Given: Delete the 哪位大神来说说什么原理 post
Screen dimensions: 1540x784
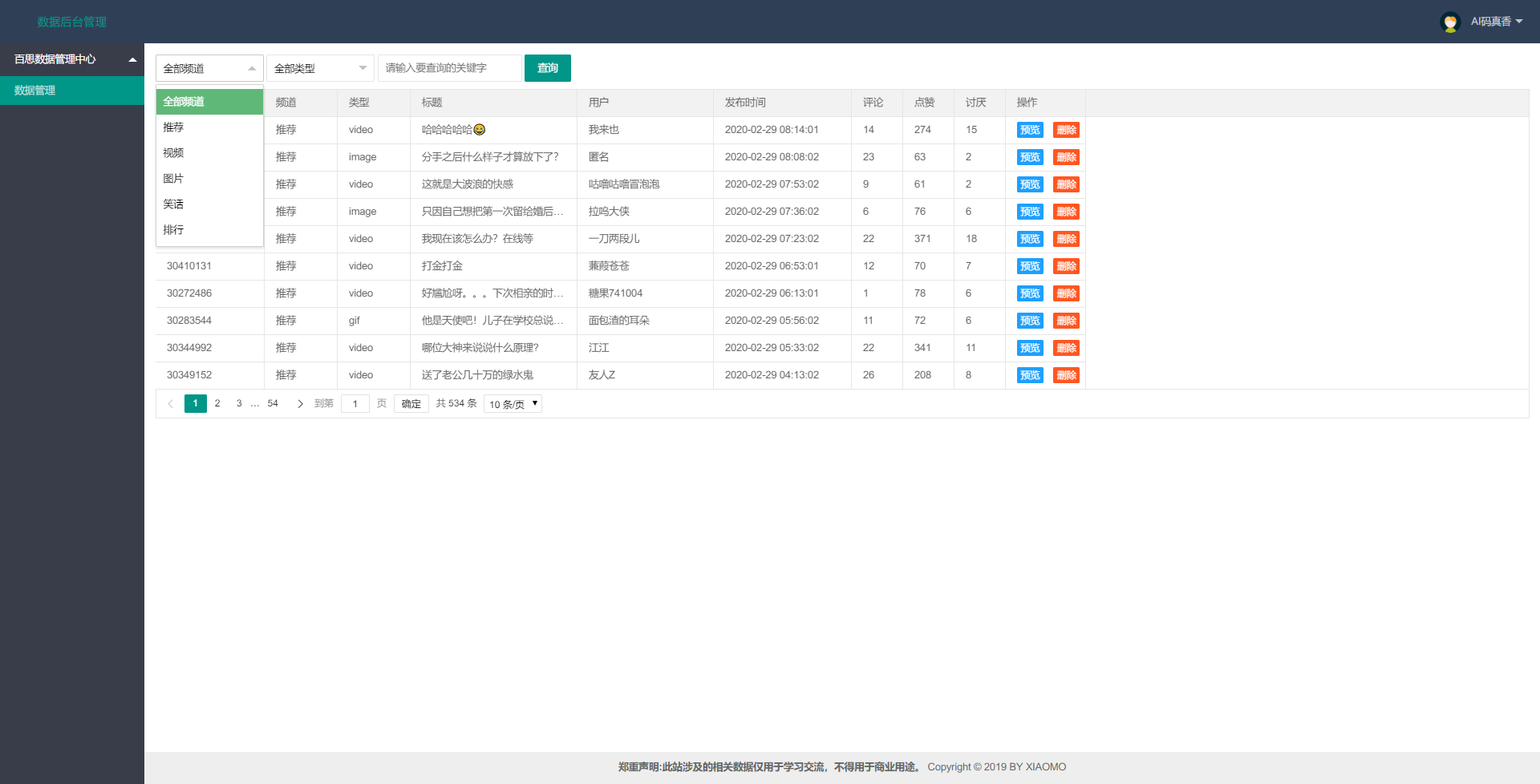Looking at the screenshot, I should (1066, 348).
